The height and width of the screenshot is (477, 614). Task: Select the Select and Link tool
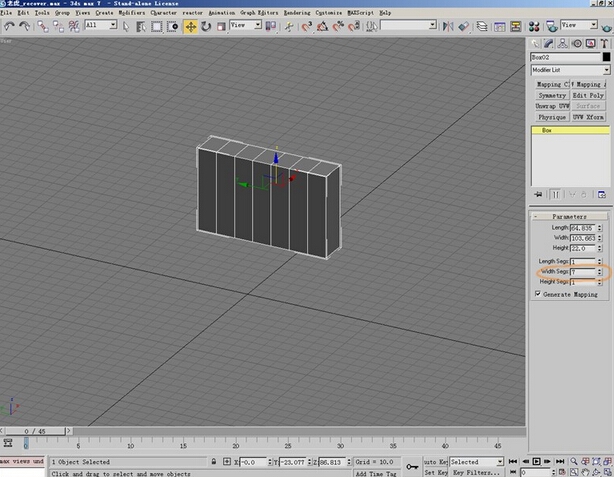click(x=42, y=26)
